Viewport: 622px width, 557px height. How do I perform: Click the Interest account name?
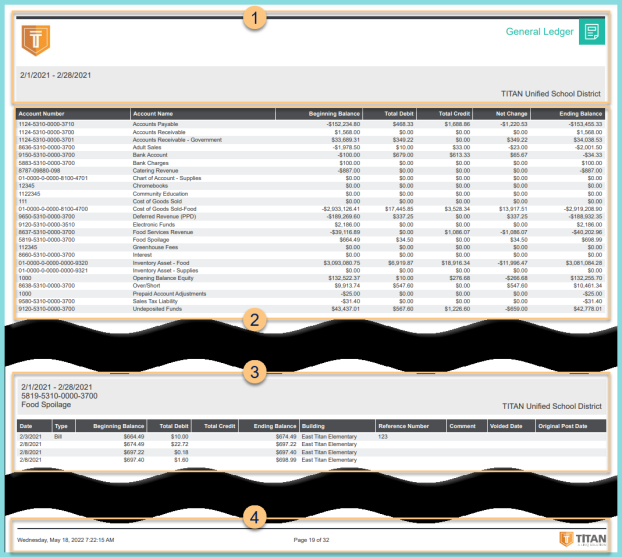142,255
